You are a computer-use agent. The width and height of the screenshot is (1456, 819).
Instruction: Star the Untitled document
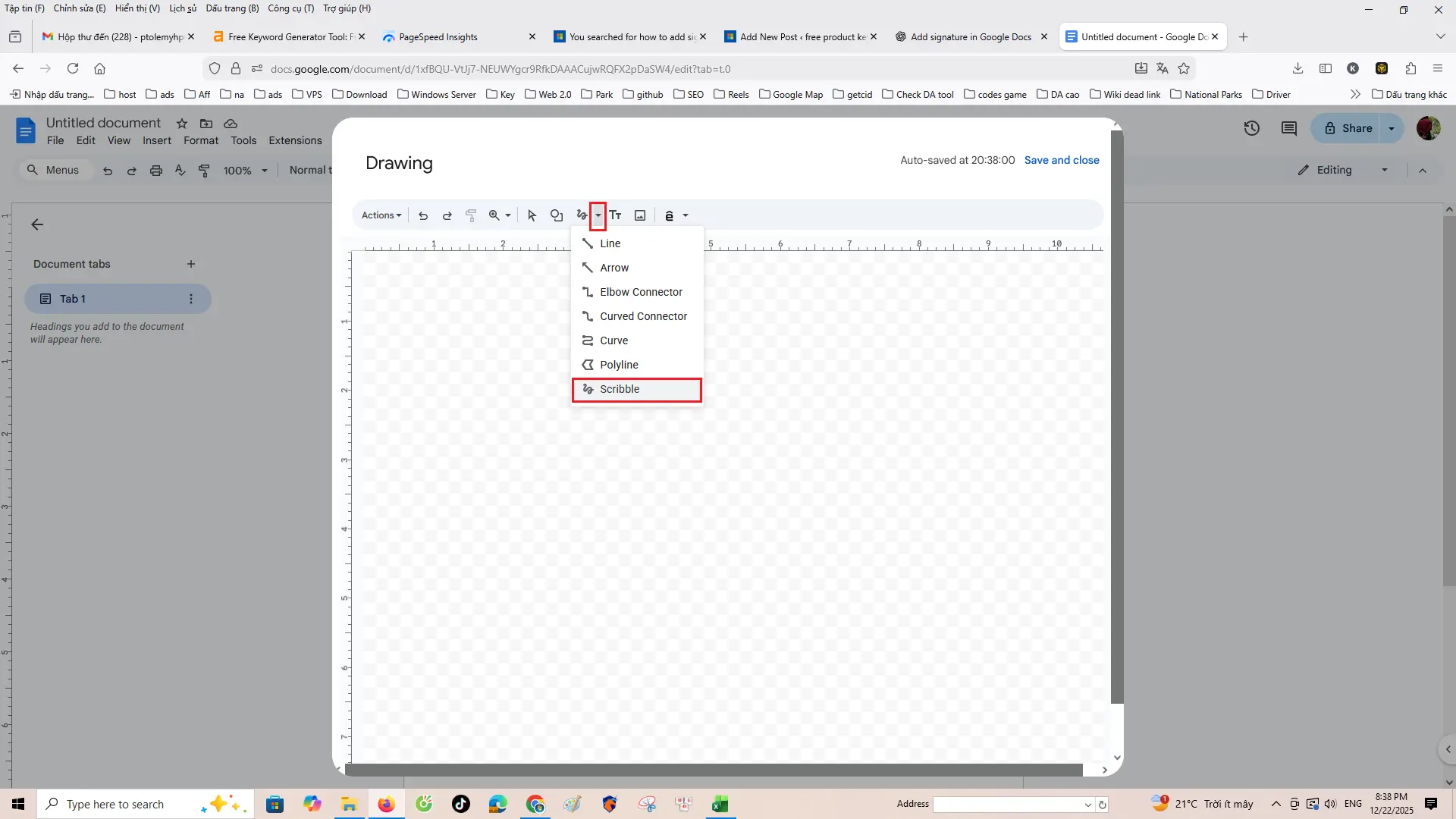(x=182, y=124)
